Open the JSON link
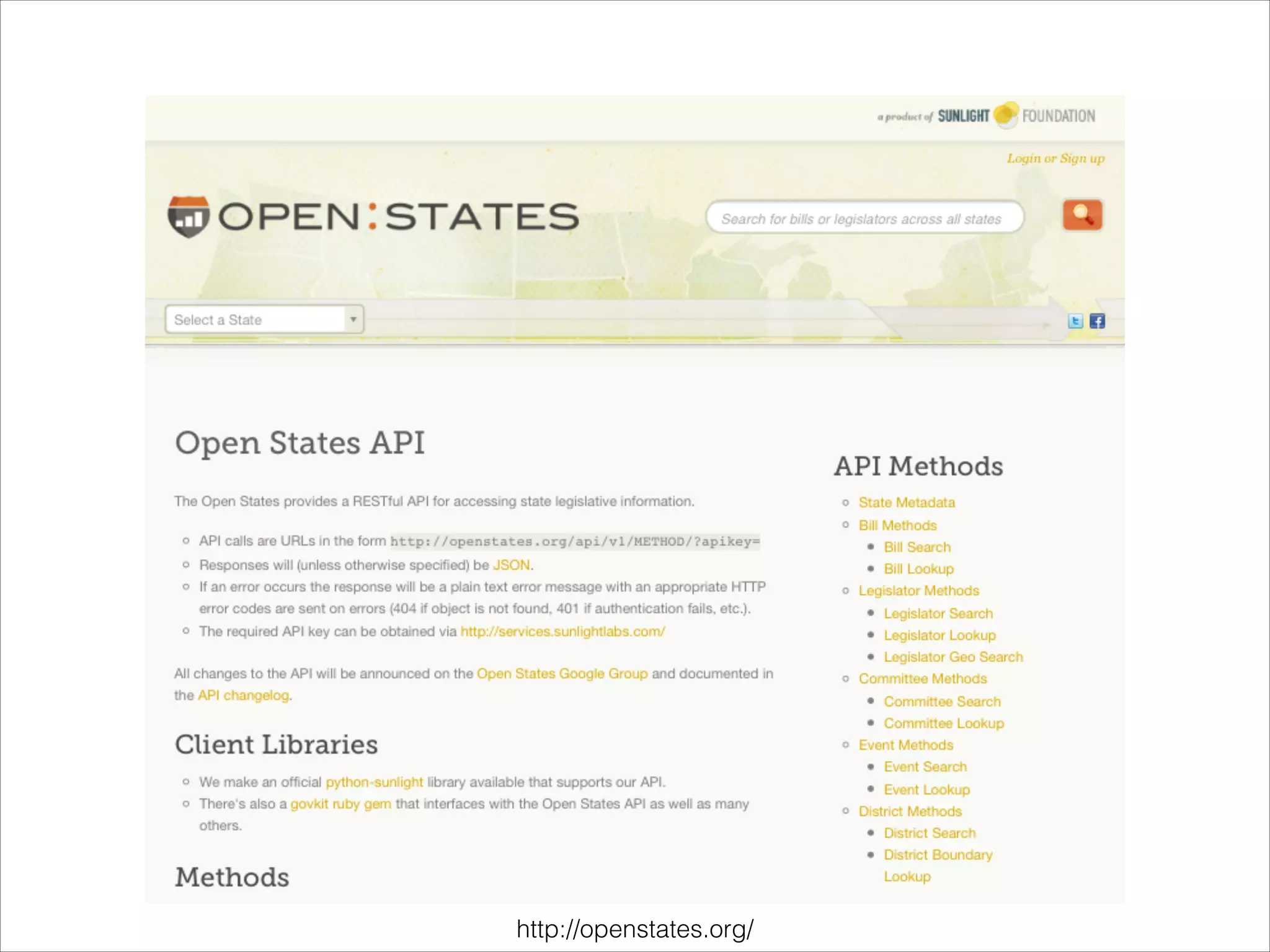Screen dimensions: 1270x952 512,565
